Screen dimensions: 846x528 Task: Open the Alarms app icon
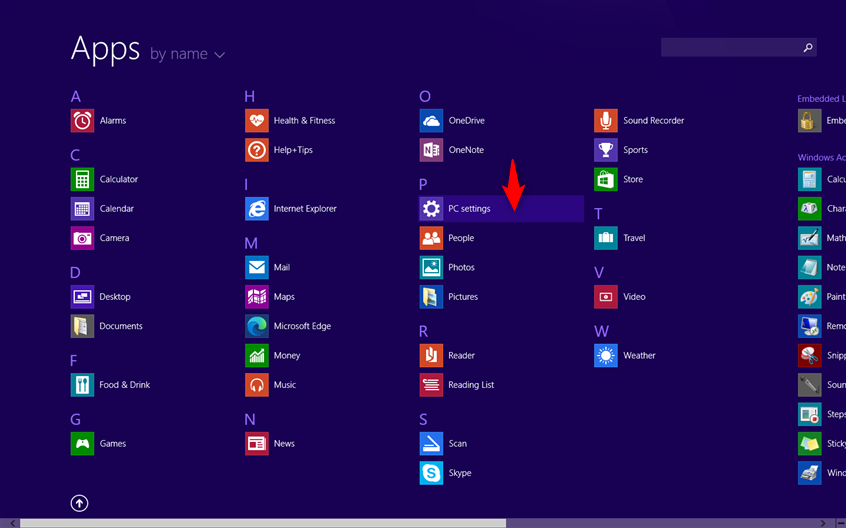[82, 121]
